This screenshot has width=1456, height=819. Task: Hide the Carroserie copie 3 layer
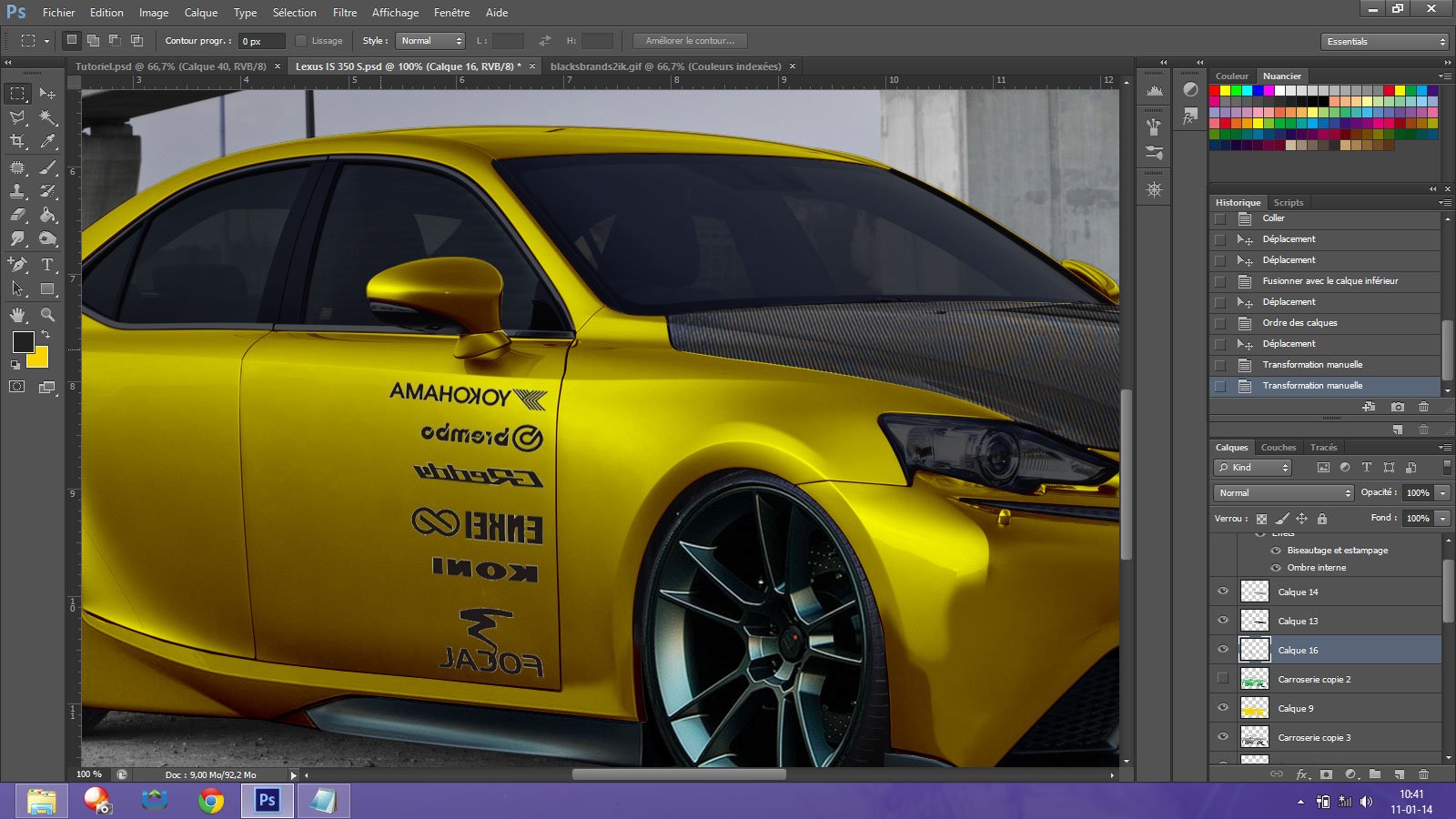click(x=1223, y=737)
